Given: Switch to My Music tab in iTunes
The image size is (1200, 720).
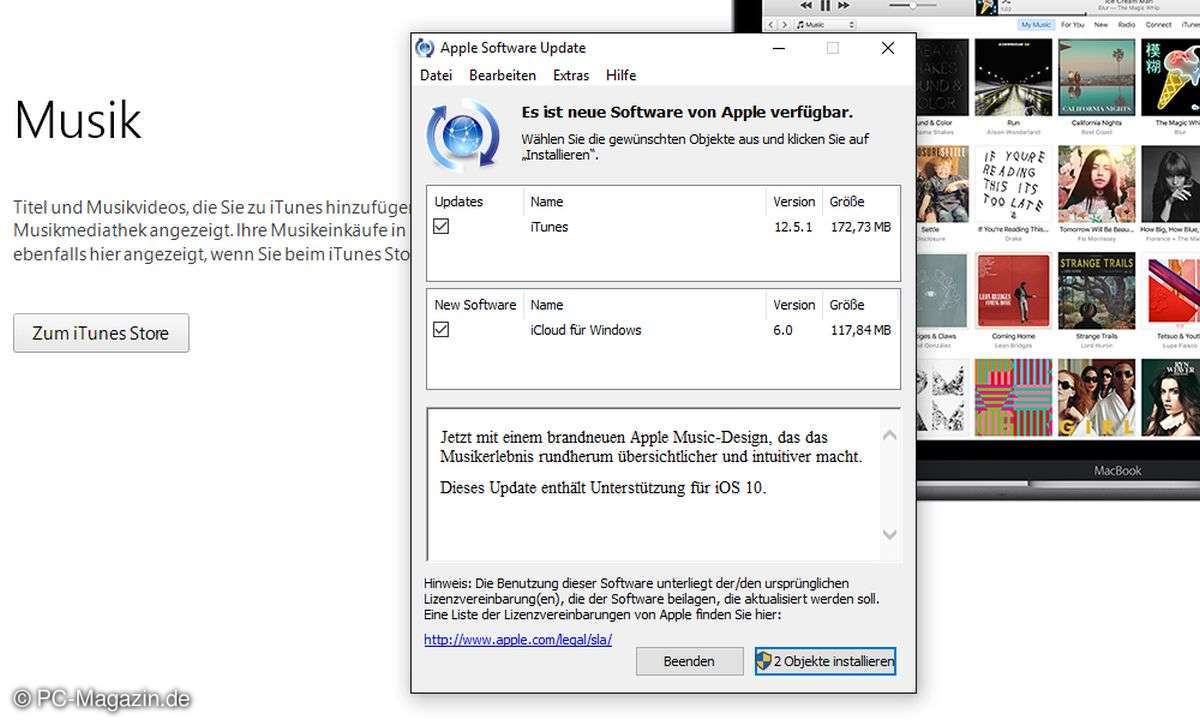Looking at the screenshot, I should click(x=1036, y=25).
